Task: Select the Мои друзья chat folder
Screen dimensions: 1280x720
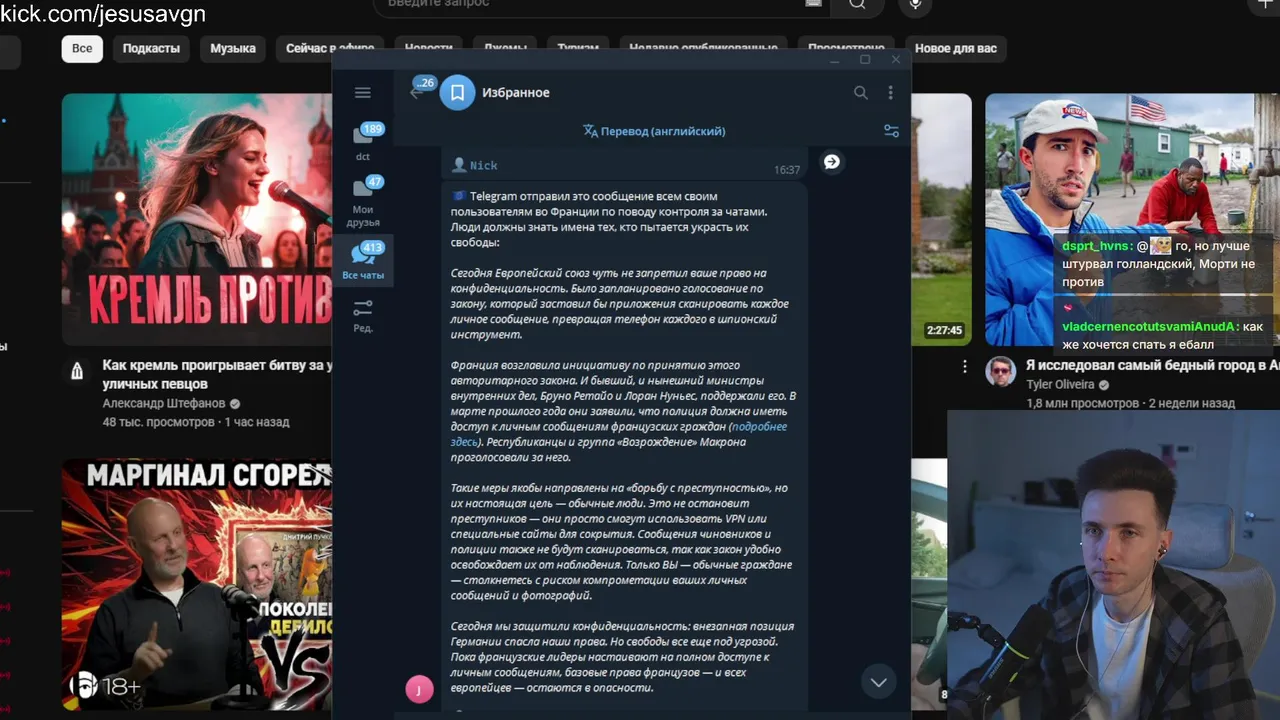Action: coord(363,202)
